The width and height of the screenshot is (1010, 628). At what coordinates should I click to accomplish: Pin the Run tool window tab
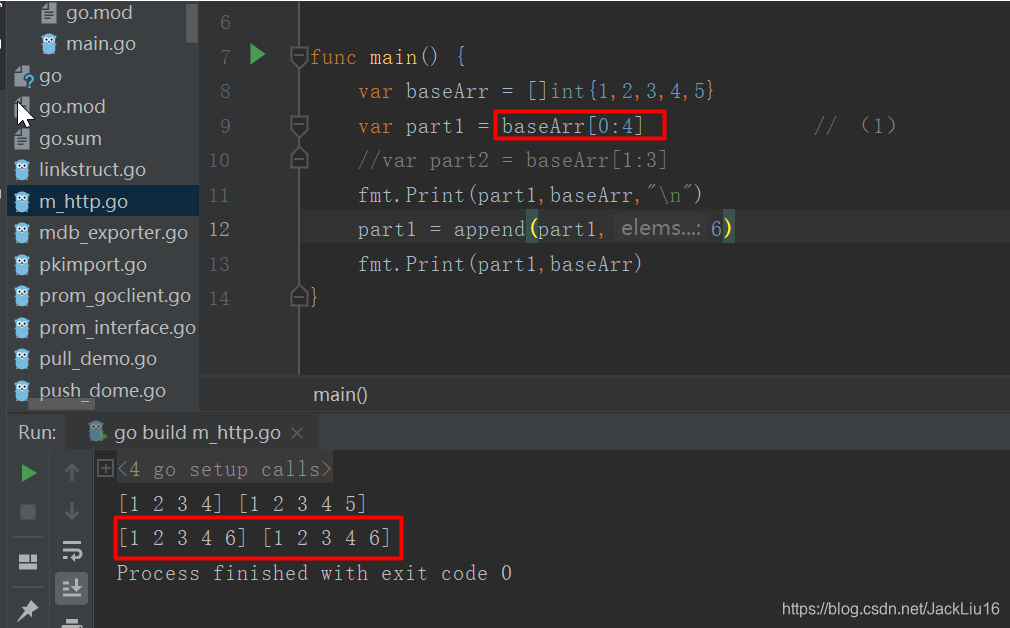coord(27,608)
